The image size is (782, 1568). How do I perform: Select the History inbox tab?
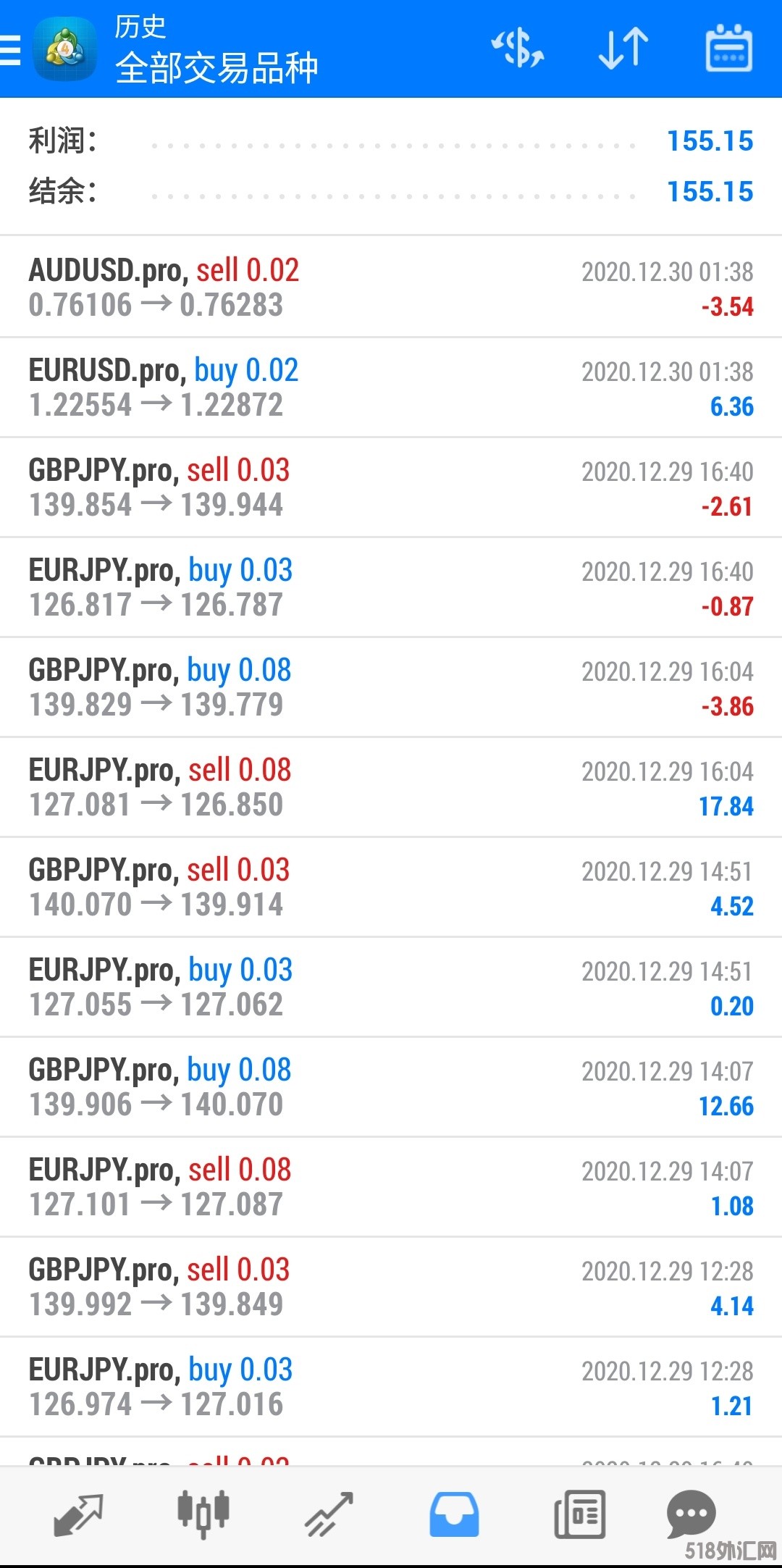[454, 1514]
